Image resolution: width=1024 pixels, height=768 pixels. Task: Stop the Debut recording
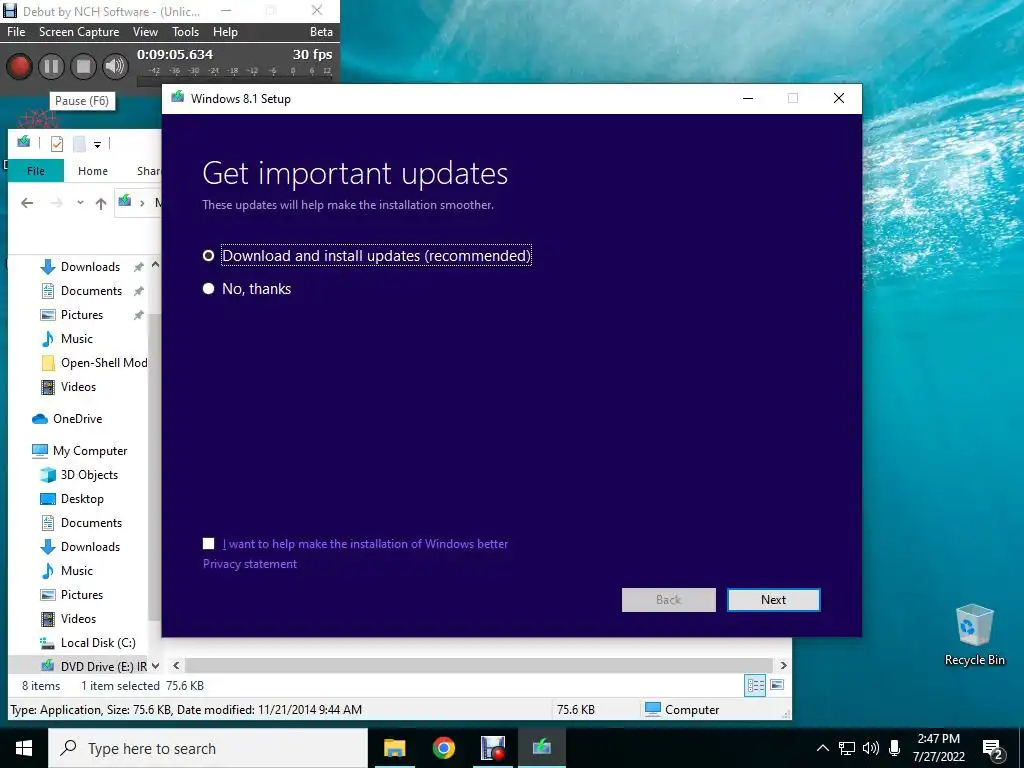pos(83,67)
